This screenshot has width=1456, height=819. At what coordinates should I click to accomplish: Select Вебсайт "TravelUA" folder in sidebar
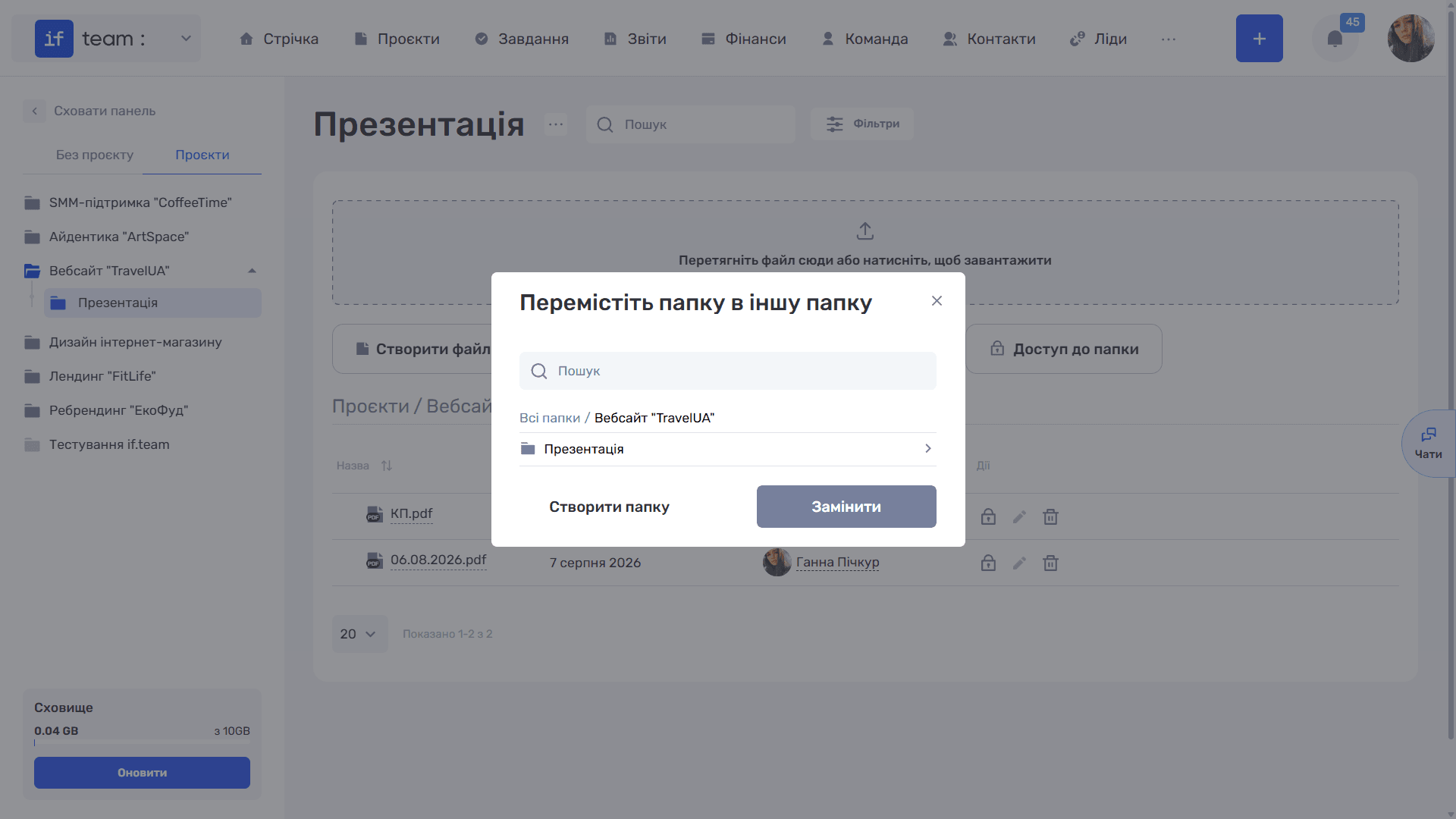(109, 271)
